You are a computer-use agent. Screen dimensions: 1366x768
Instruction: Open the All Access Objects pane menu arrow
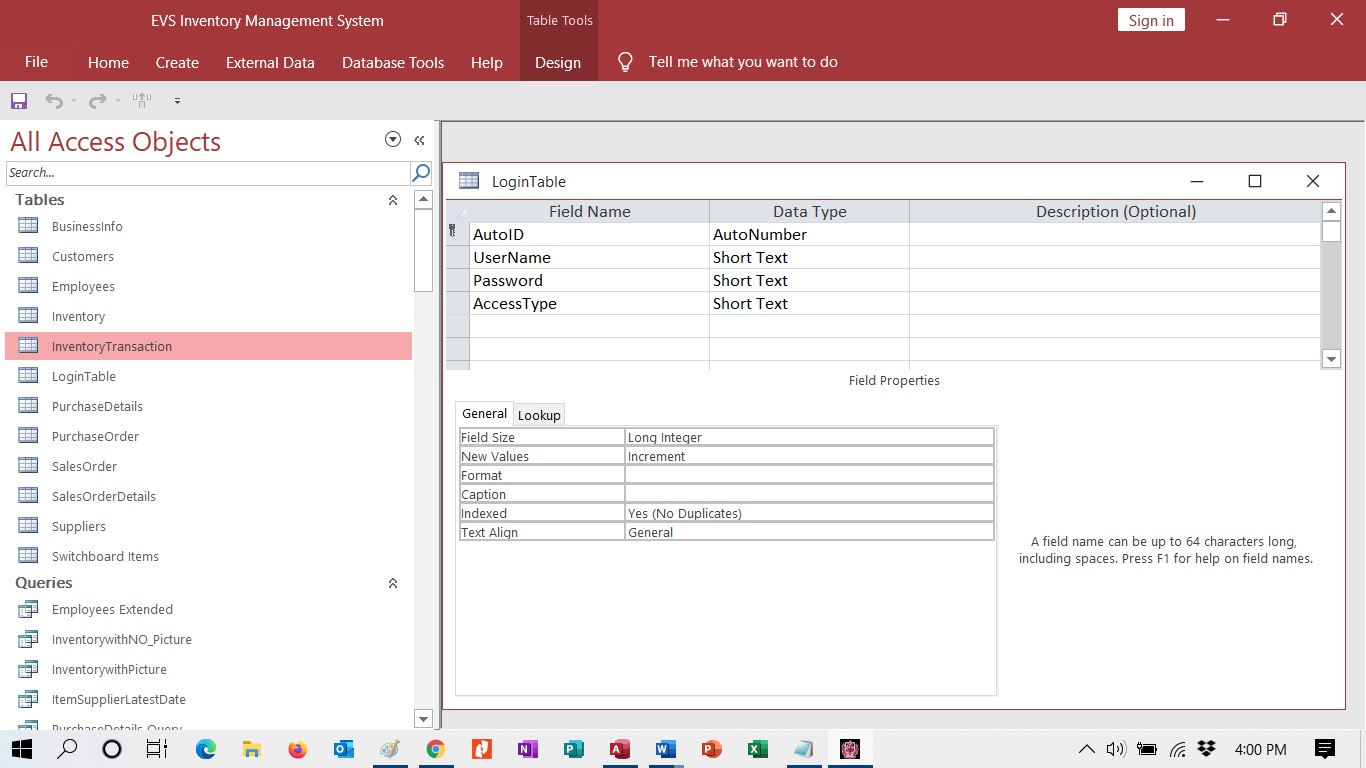[x=393, y=140]
